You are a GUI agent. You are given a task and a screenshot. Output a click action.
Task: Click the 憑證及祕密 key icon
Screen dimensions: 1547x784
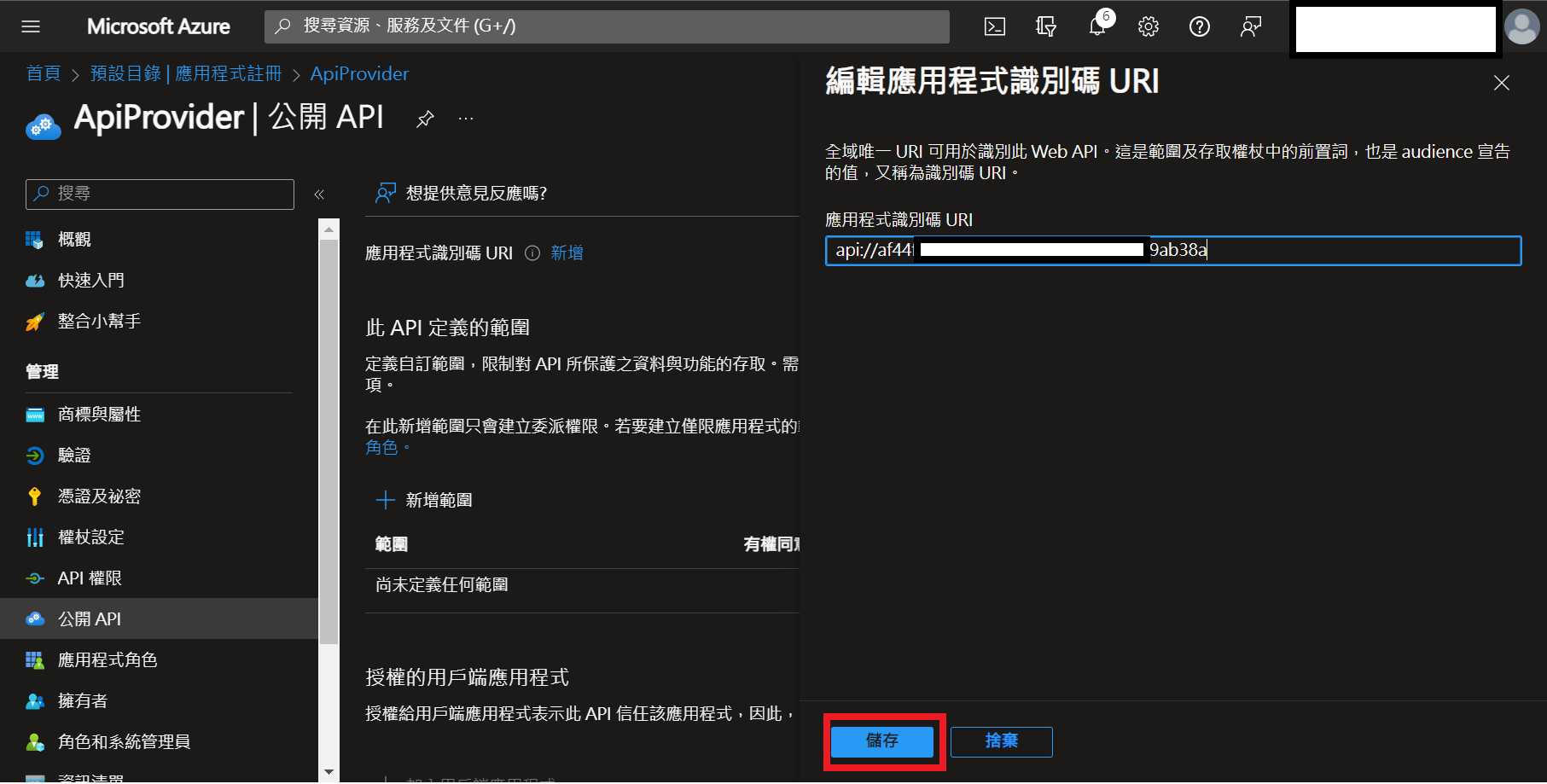35,497
